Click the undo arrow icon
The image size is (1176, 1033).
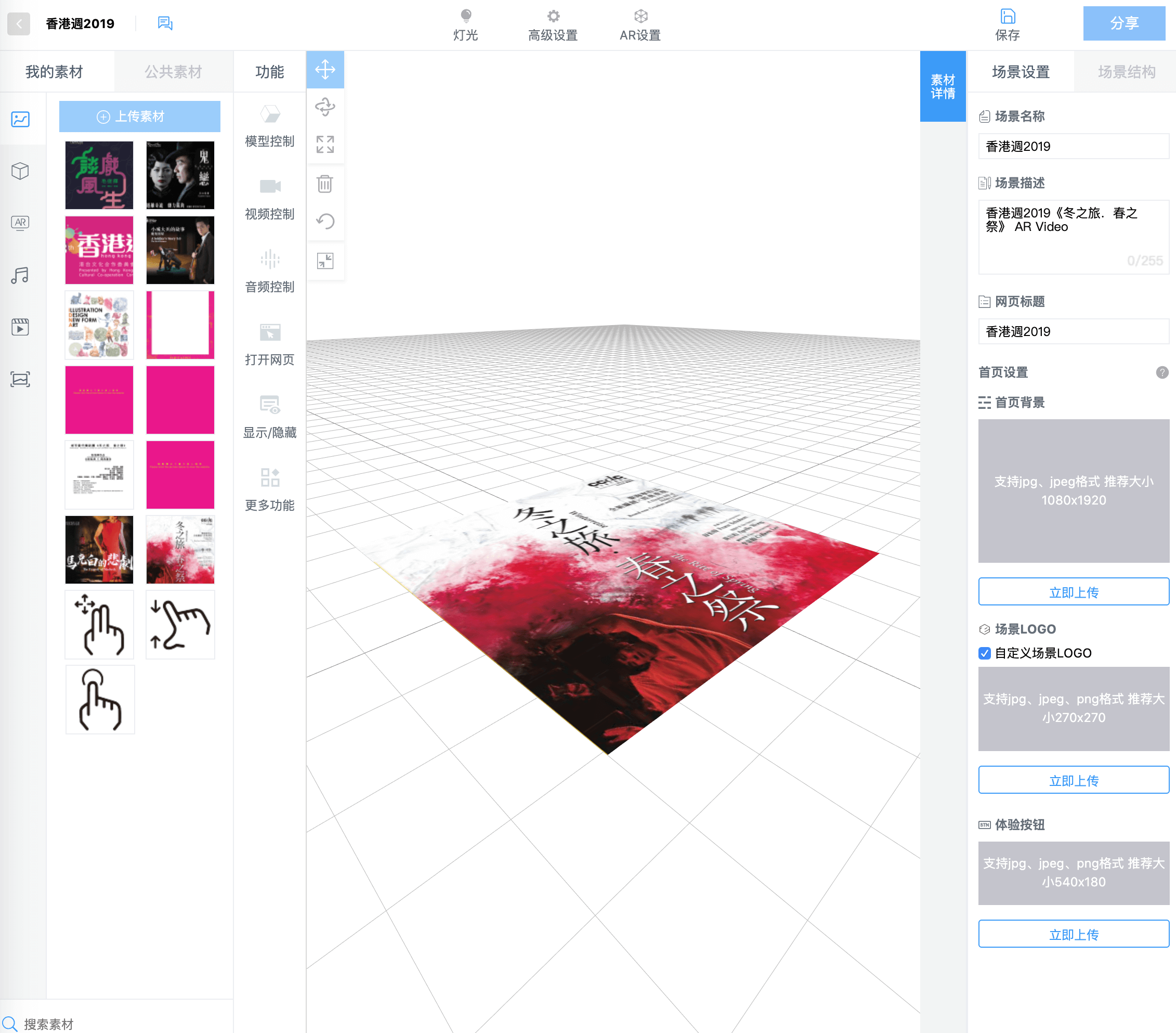click(325, 222)
